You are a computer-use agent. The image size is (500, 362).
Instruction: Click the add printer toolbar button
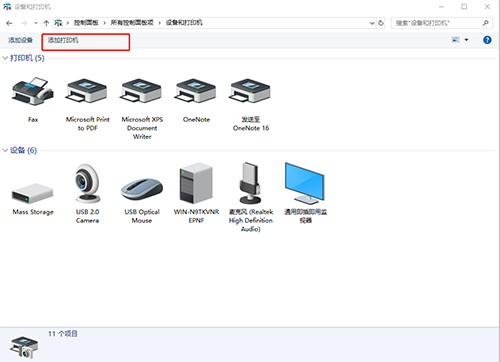pyautogui.click(x=63, y=40)
